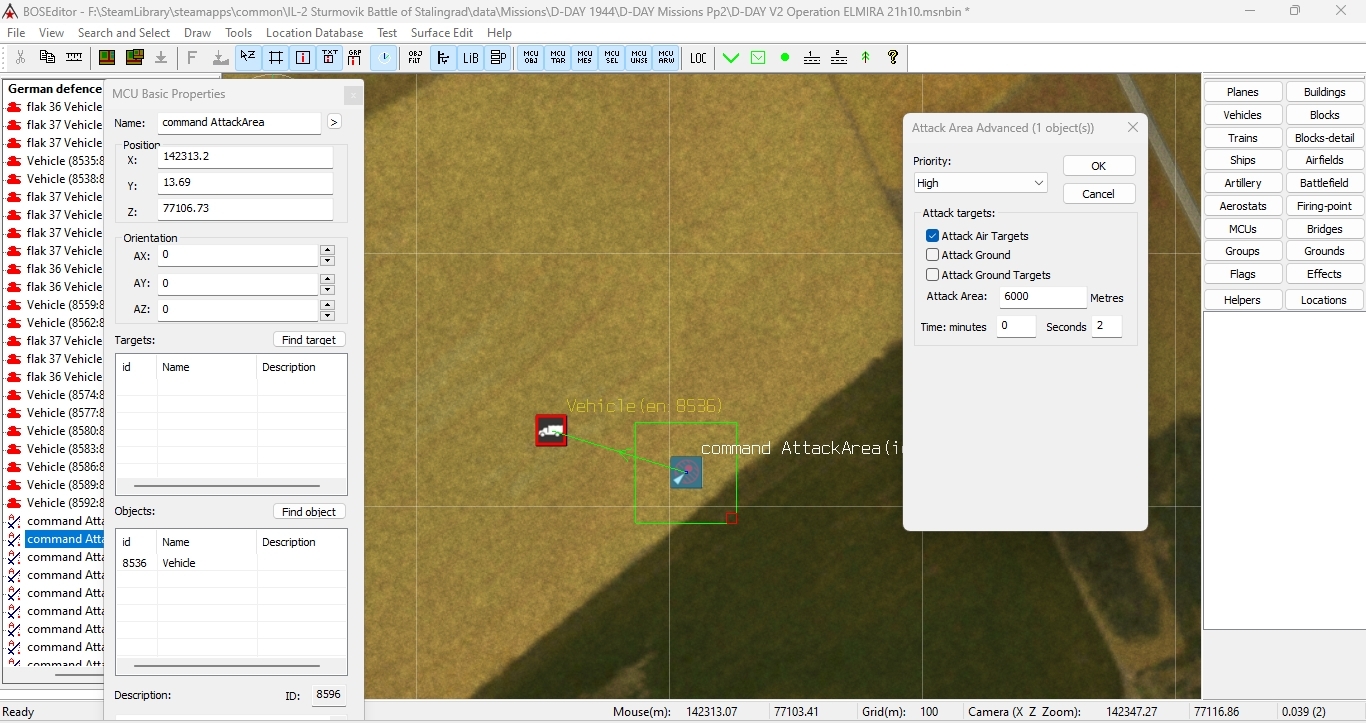The height and width of the screenshot is (723, 1366).
Task: Uncheck Attack Air Targets
Action: (x=932, y=236)
